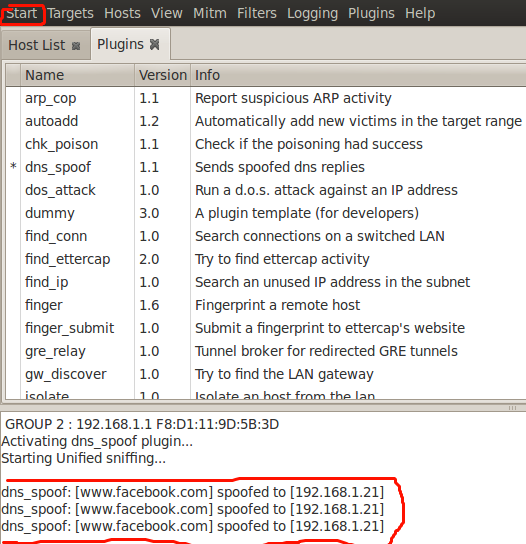
Task: Click 'Submit a fingerprint to ettercap's website'
Action: 330,328
